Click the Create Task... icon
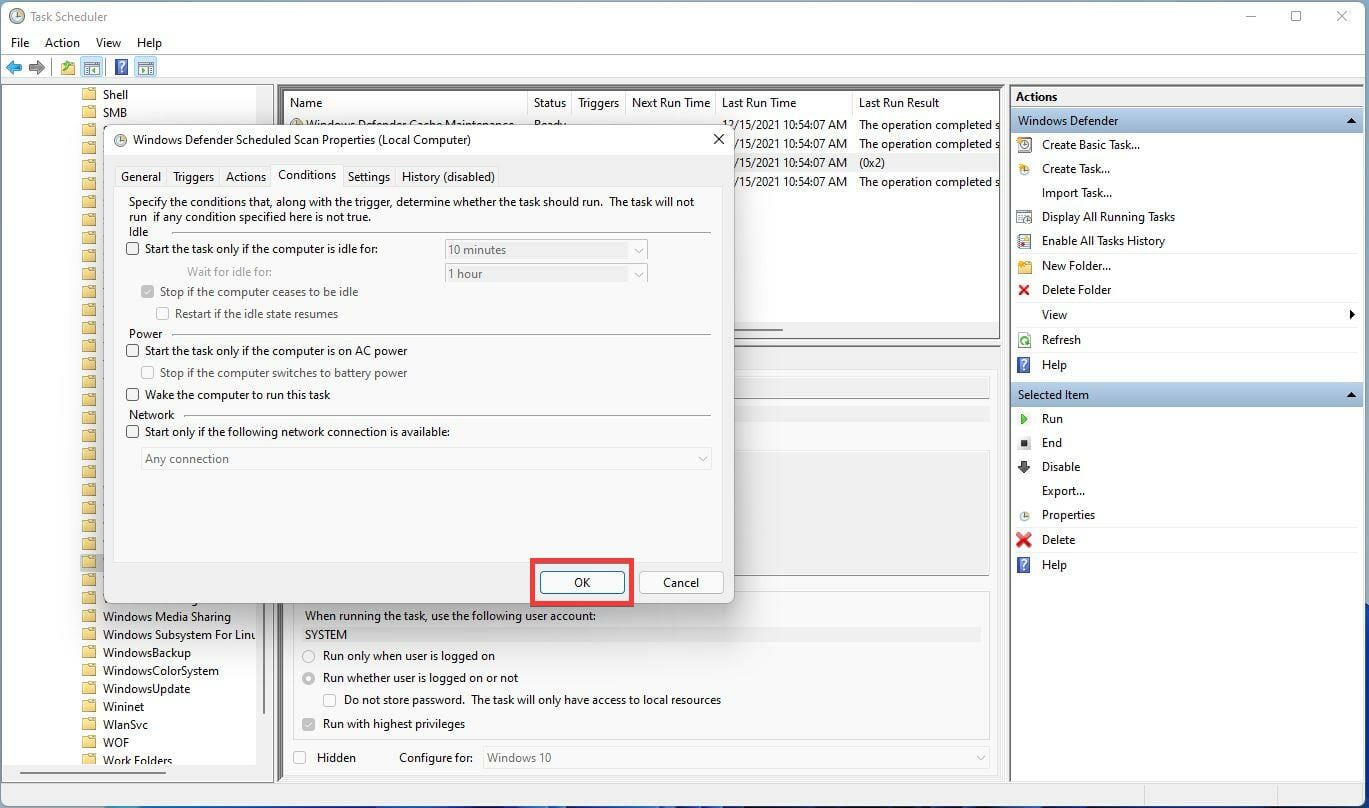The image size is (1369, 808). [1024, 169]
